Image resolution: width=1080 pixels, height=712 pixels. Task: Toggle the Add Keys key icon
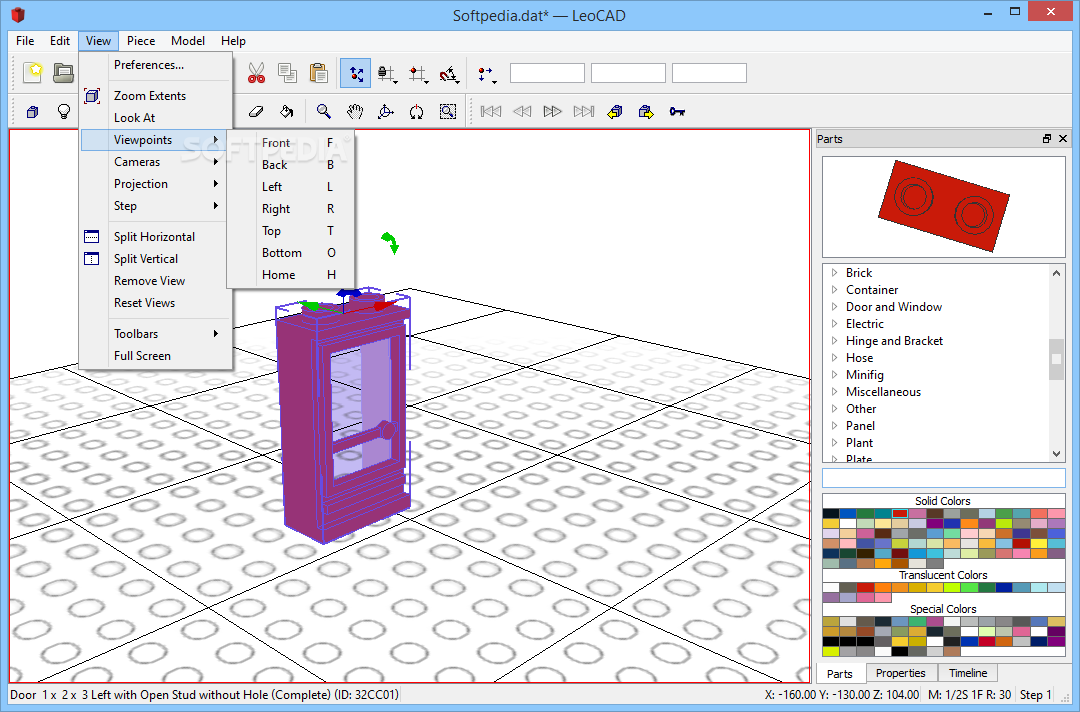pyautogui.click(x=677, y=112)
